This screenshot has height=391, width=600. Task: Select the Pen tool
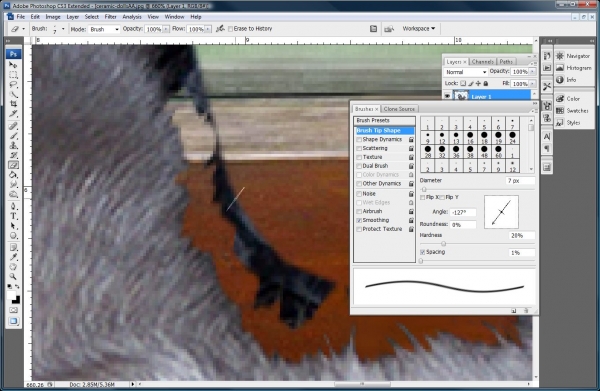pos(13,207)
